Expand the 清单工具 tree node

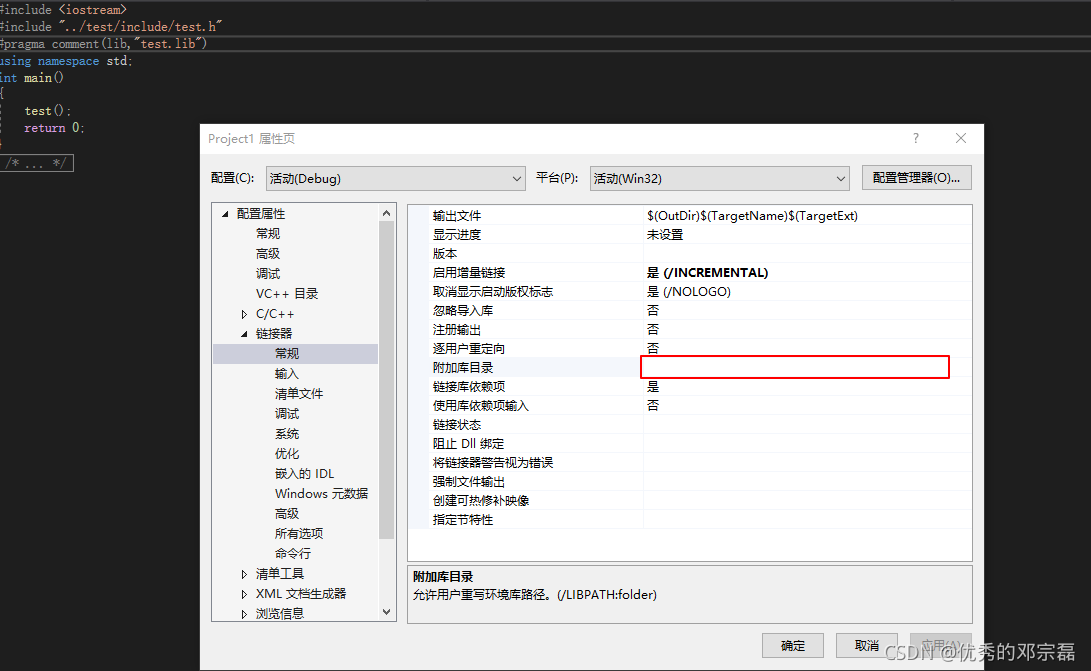[244, 574]
